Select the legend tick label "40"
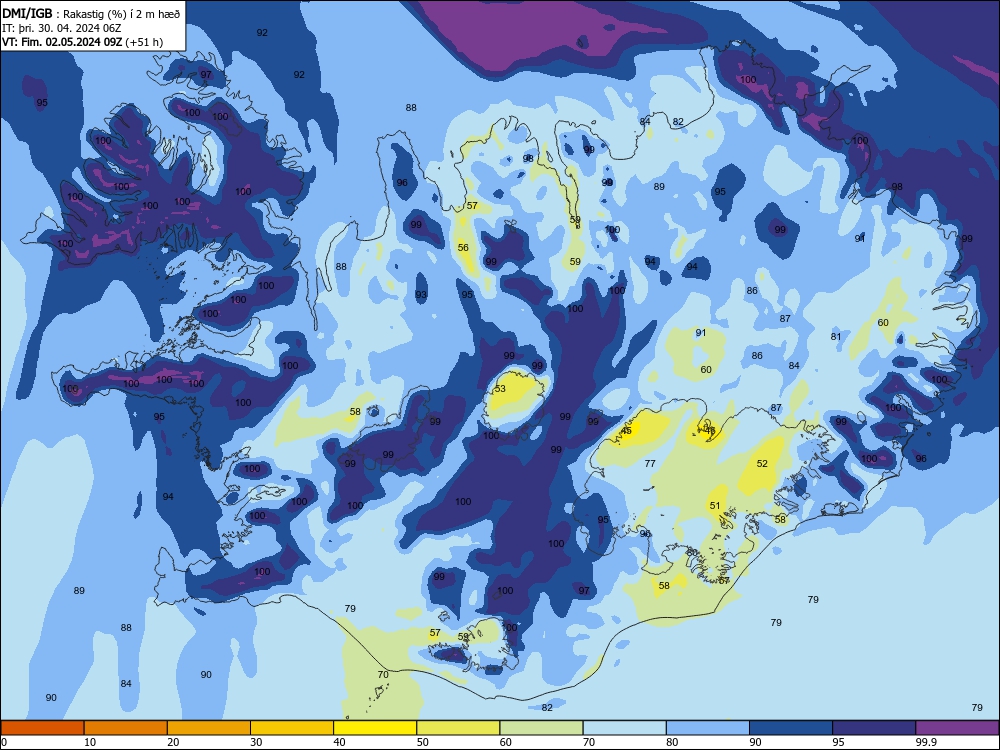 (x=339, y=742)
